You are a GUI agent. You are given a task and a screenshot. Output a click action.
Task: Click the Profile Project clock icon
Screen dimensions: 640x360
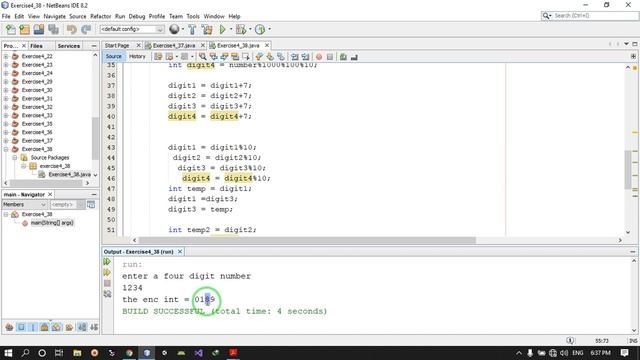coord(260,29)
